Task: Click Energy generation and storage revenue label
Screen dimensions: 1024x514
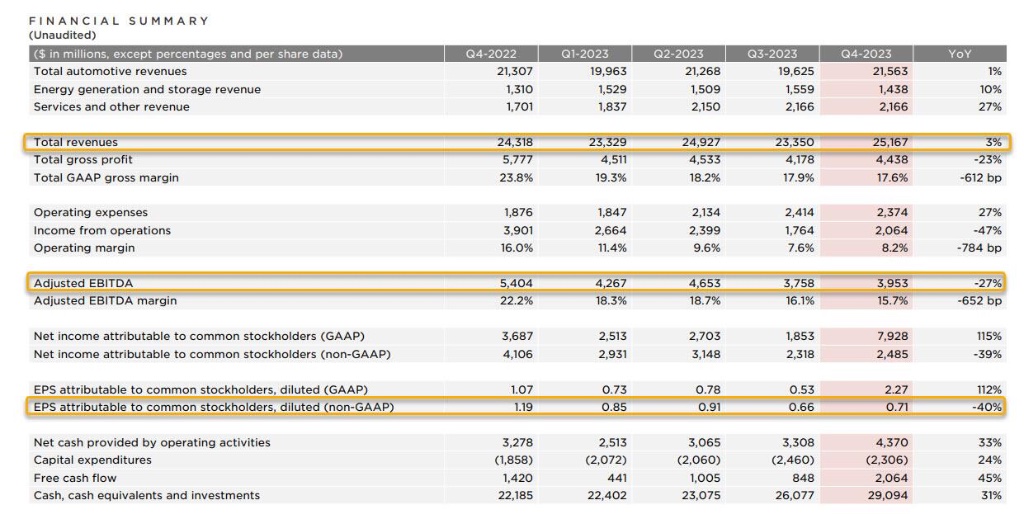Action: pyautogui.click(x=147, y=89)
